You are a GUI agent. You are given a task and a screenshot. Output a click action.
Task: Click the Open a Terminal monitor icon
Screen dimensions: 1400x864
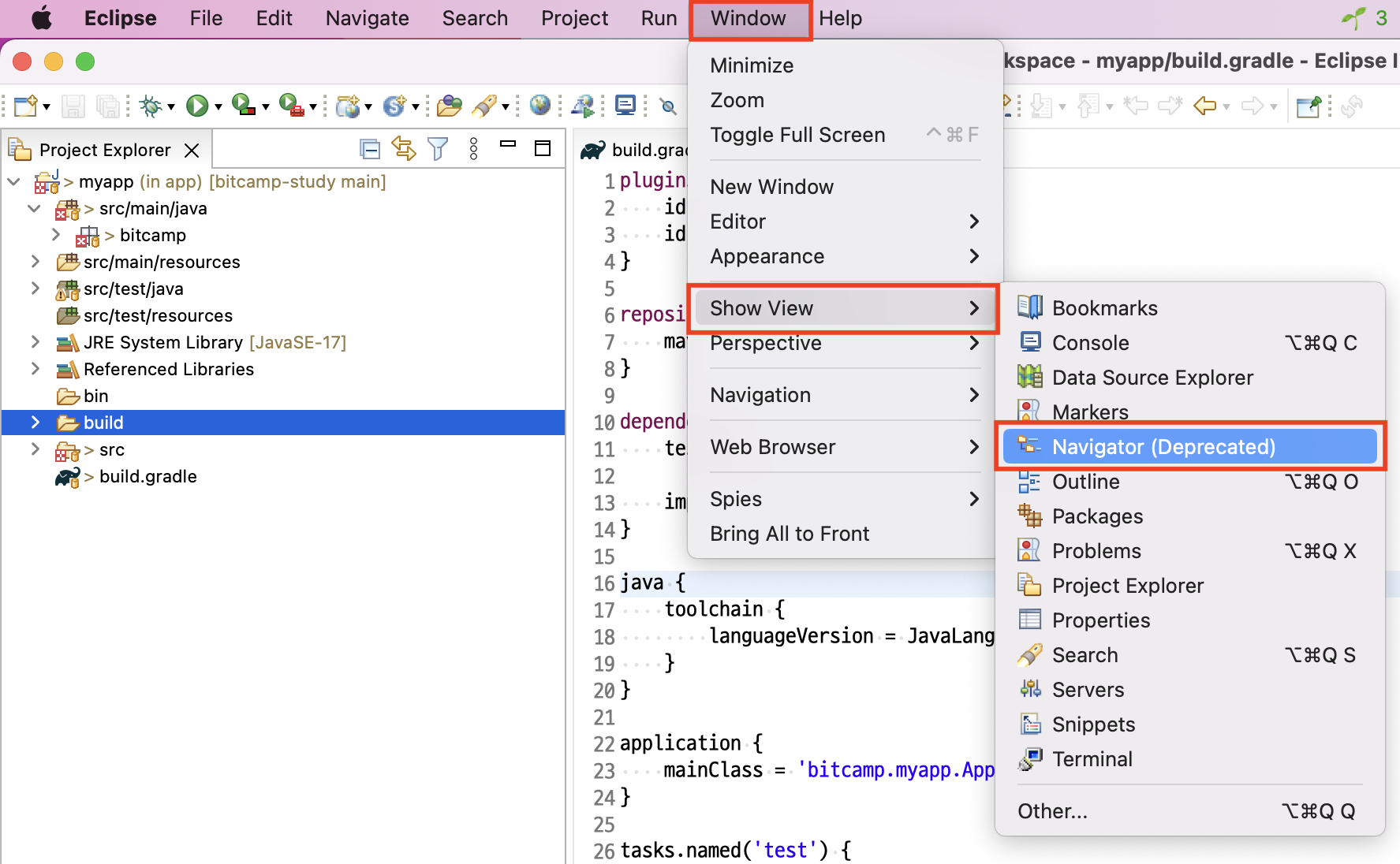click(625, 105)
